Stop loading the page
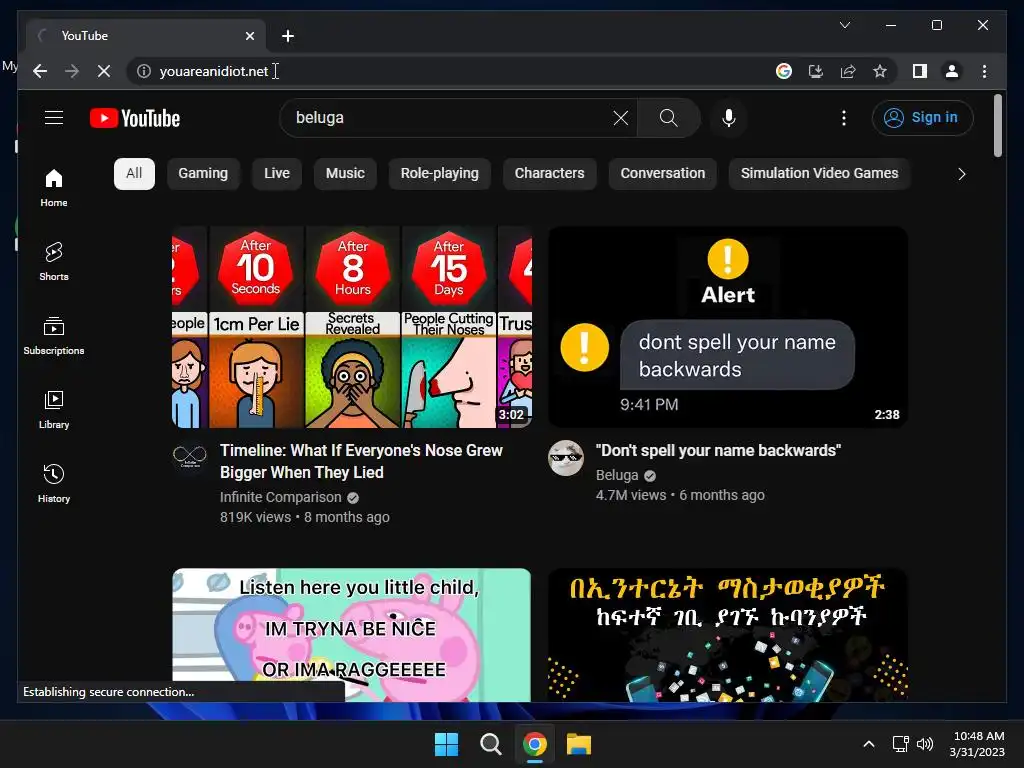This screenshot has height=768, width=1024. (104, 71)
